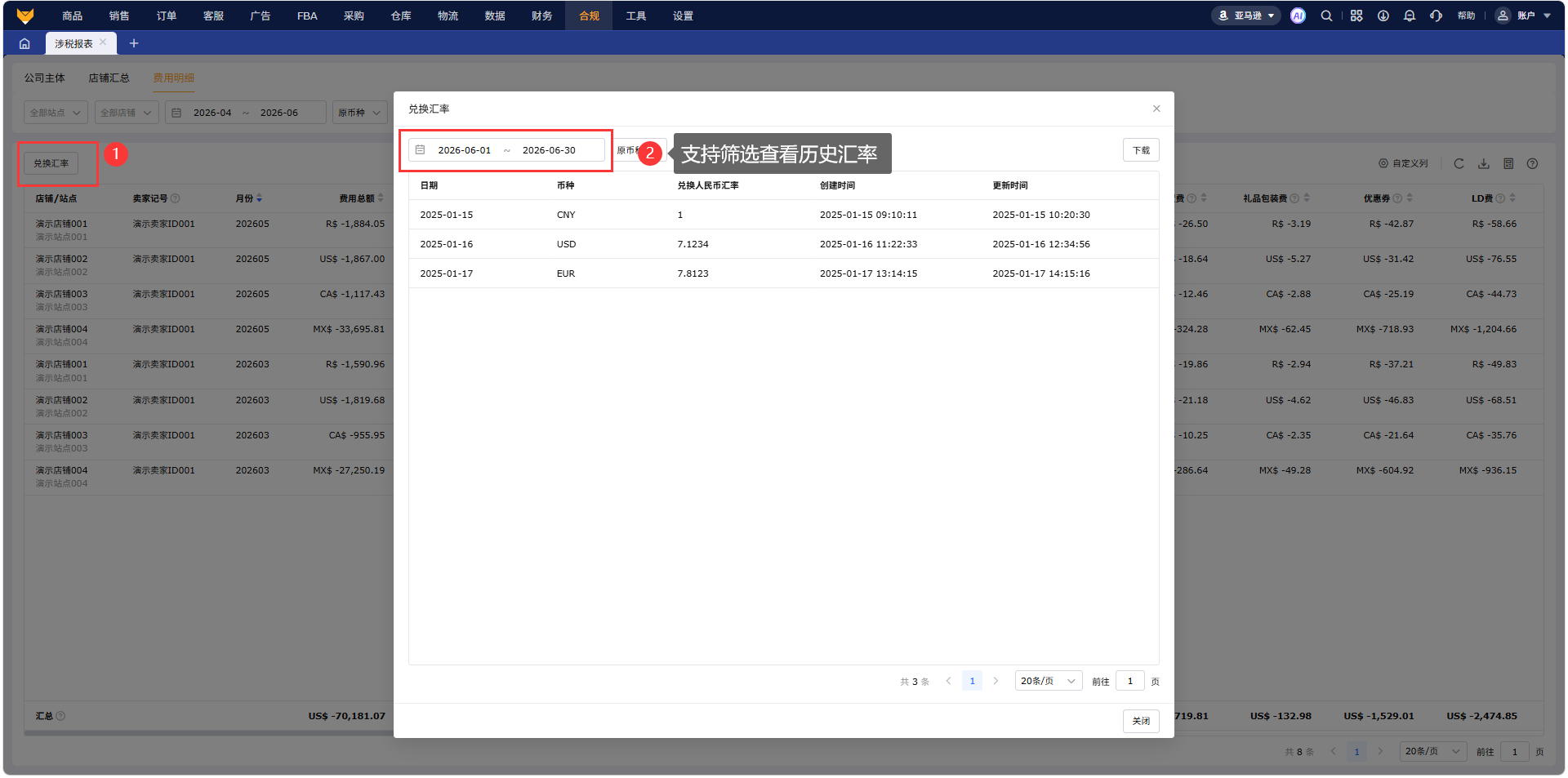Open the 全部店铺 store filter dropdown
Image resolution: width=1568 pixels, height=778 pixels.
(127, 113)
